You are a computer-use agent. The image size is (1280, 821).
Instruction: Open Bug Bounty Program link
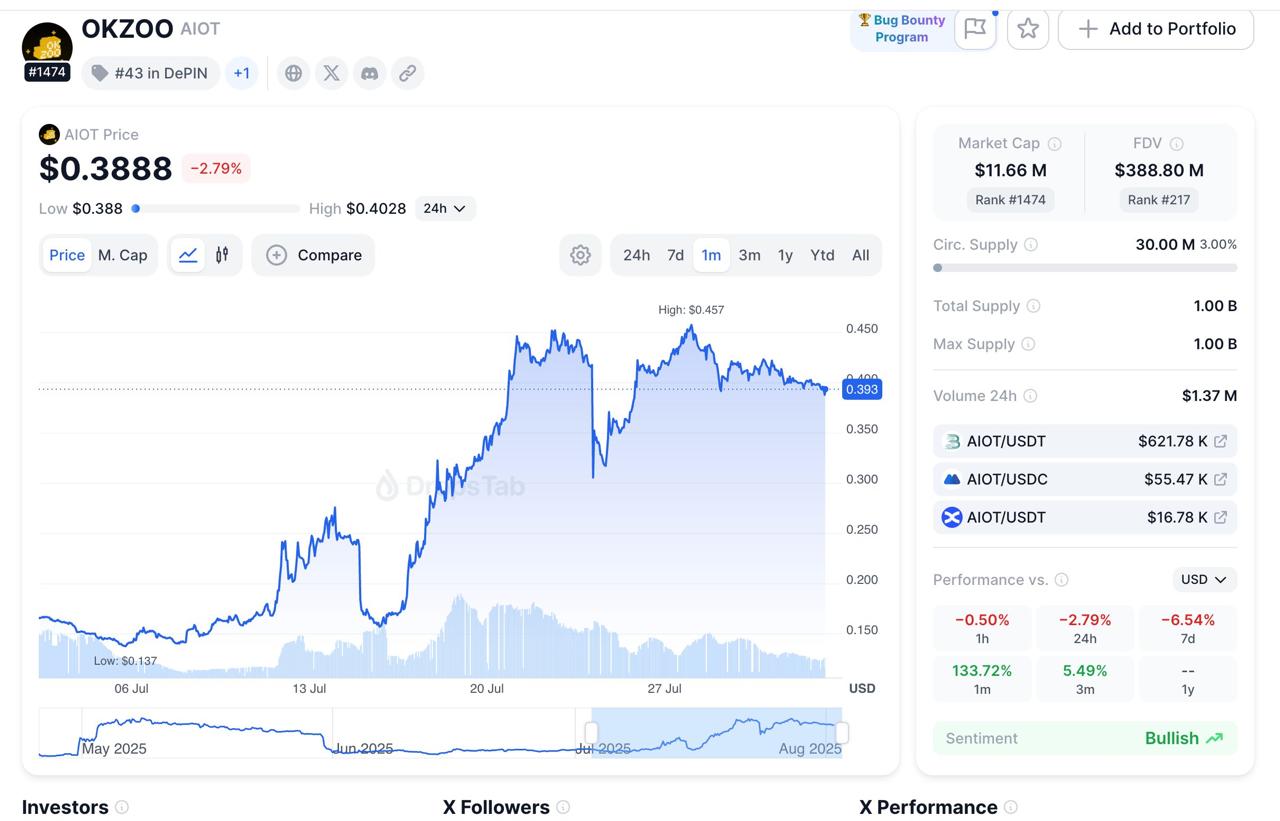click(902, 29)
